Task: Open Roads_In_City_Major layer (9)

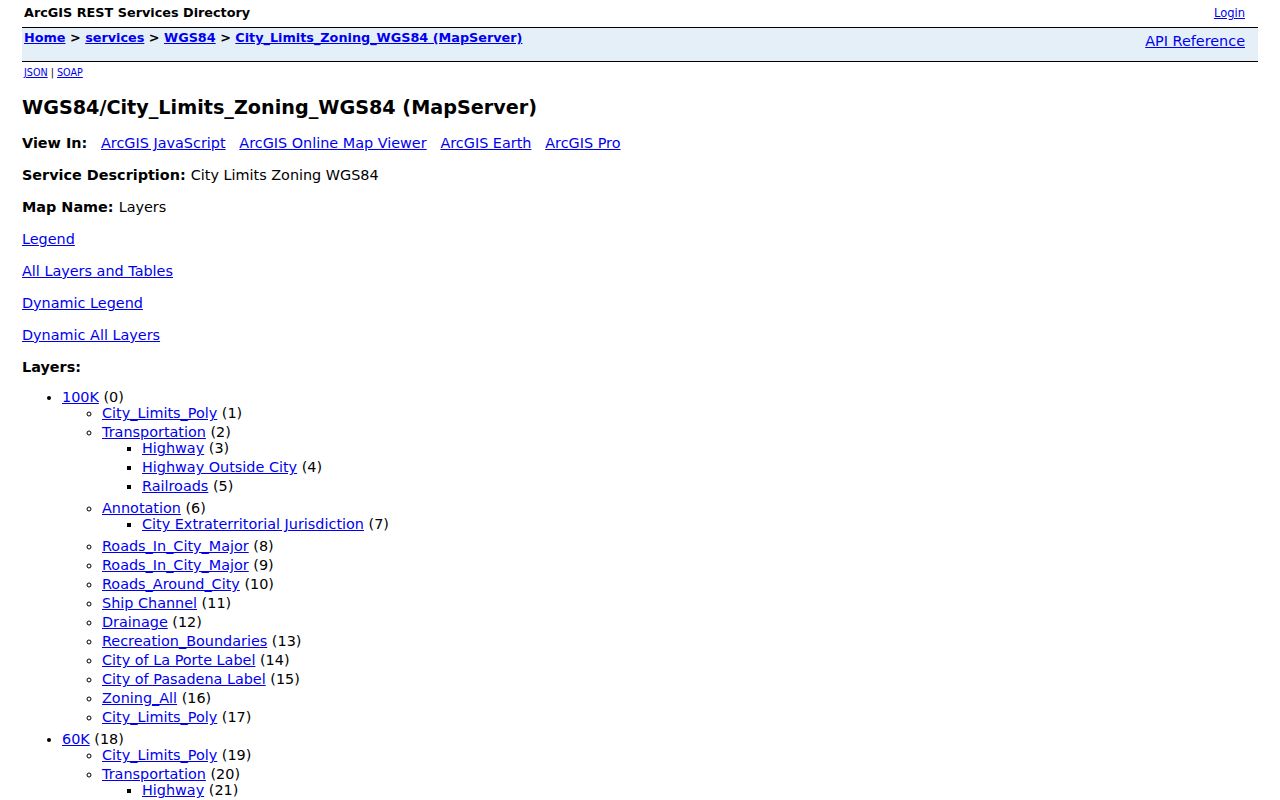Action: click(x=175, y=565)
